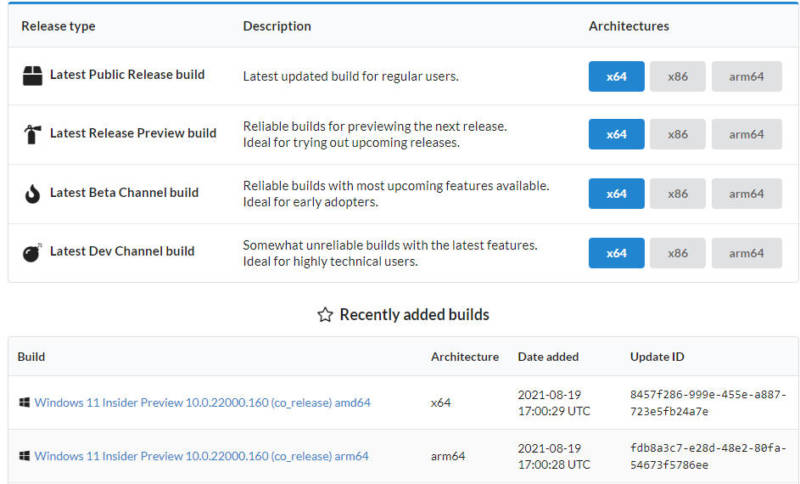800x484 pixels.
Task: Click the fire extinguisher icon for Release Preview
Action: pyautogui.click(x=33, y=134)
